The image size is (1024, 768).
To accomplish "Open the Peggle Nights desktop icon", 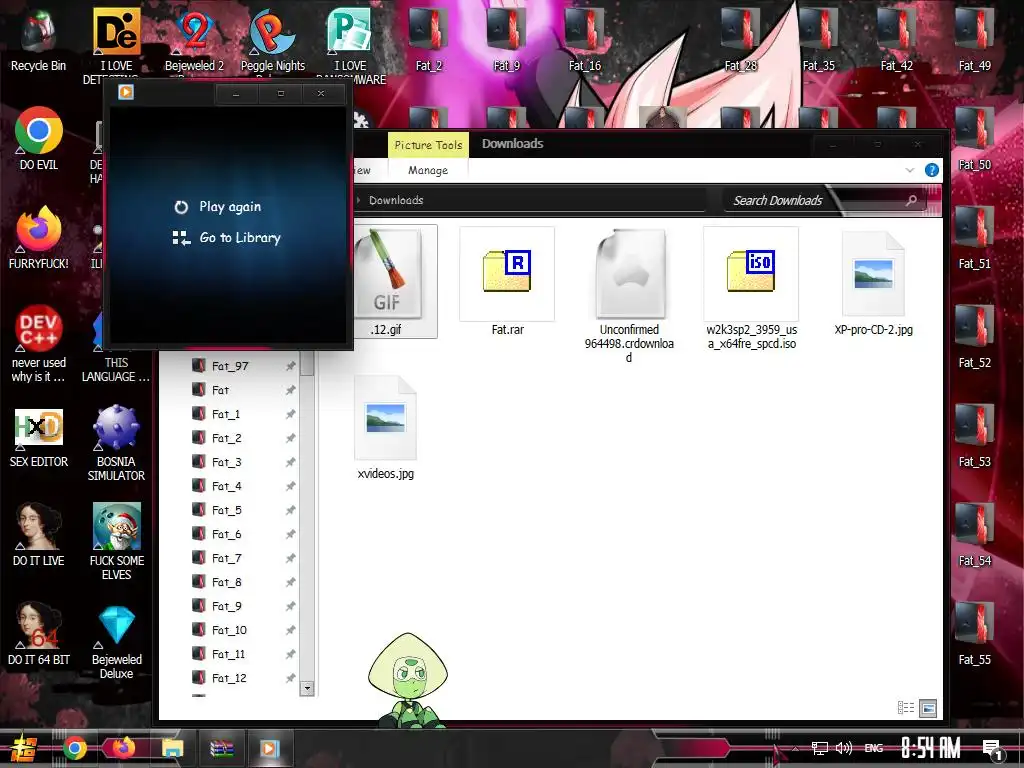I will (x=272, y=40).
